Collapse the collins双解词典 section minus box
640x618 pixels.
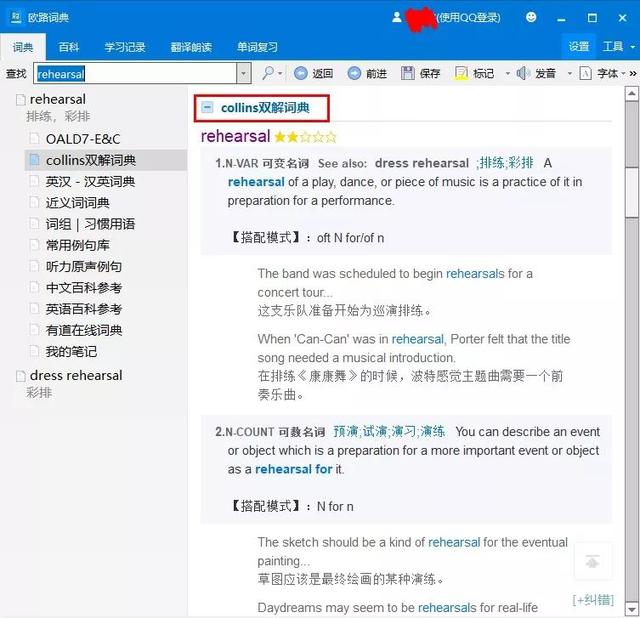coord(208,107)
